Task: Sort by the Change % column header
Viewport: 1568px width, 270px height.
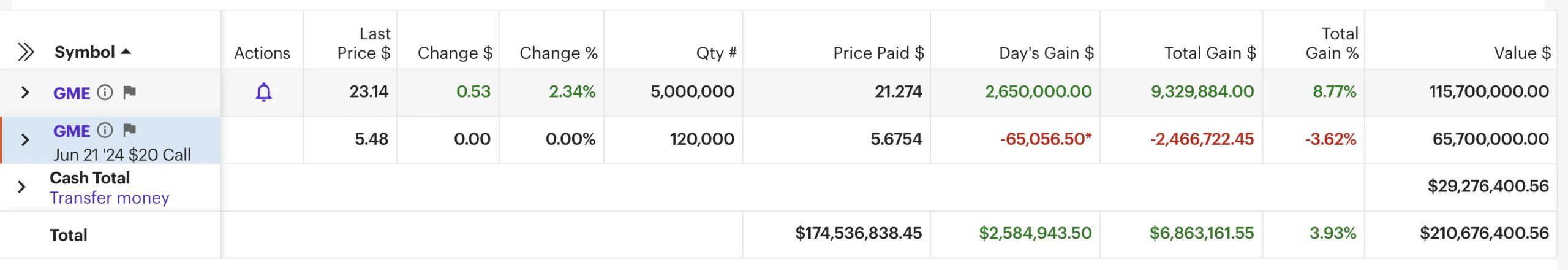Action: 558,53
